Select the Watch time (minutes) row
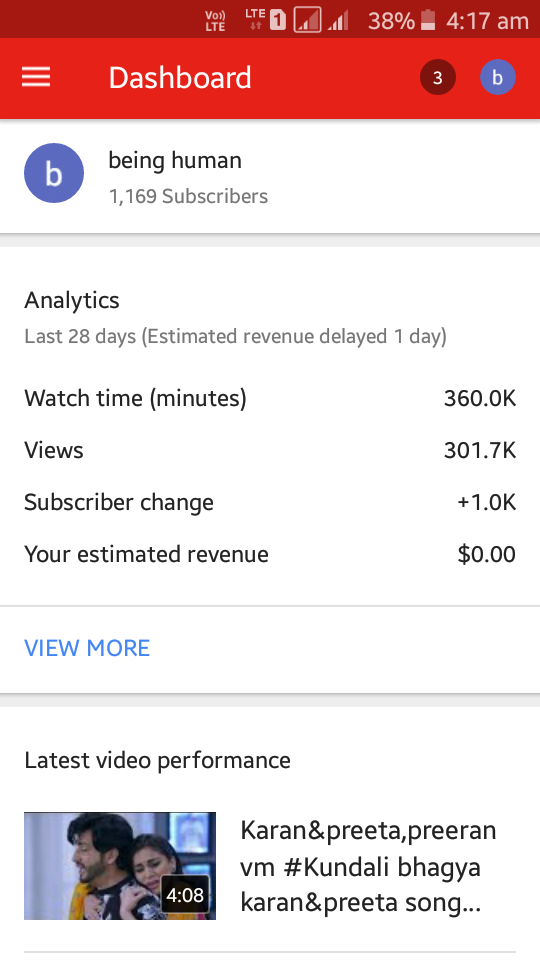Screen dimensions: 540x960 (x=270, y=399)
